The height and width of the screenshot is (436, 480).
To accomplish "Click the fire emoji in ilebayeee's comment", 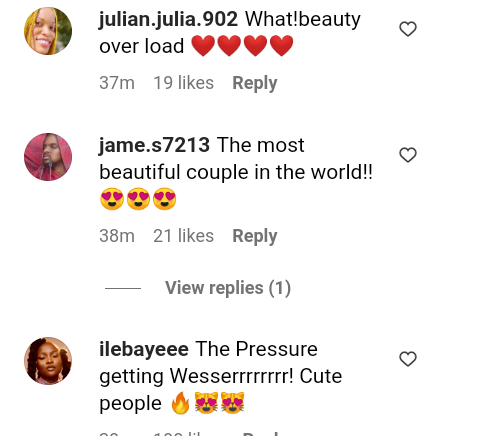I will (180, 403).
